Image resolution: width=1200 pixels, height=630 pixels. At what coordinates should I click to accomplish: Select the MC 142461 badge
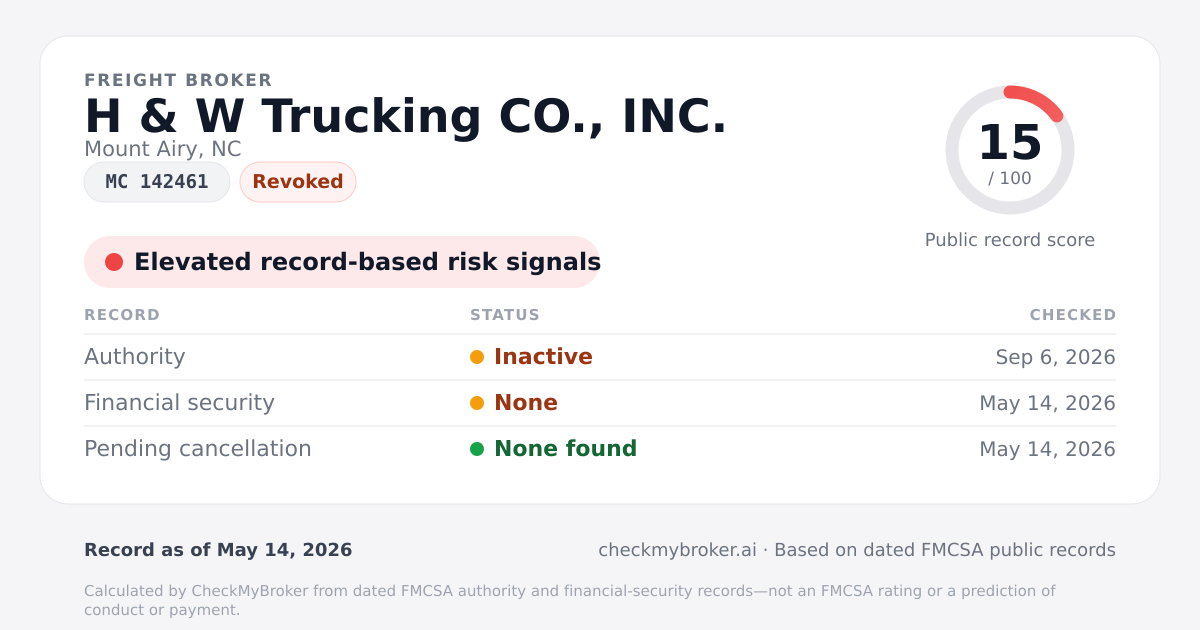[157, 182]
